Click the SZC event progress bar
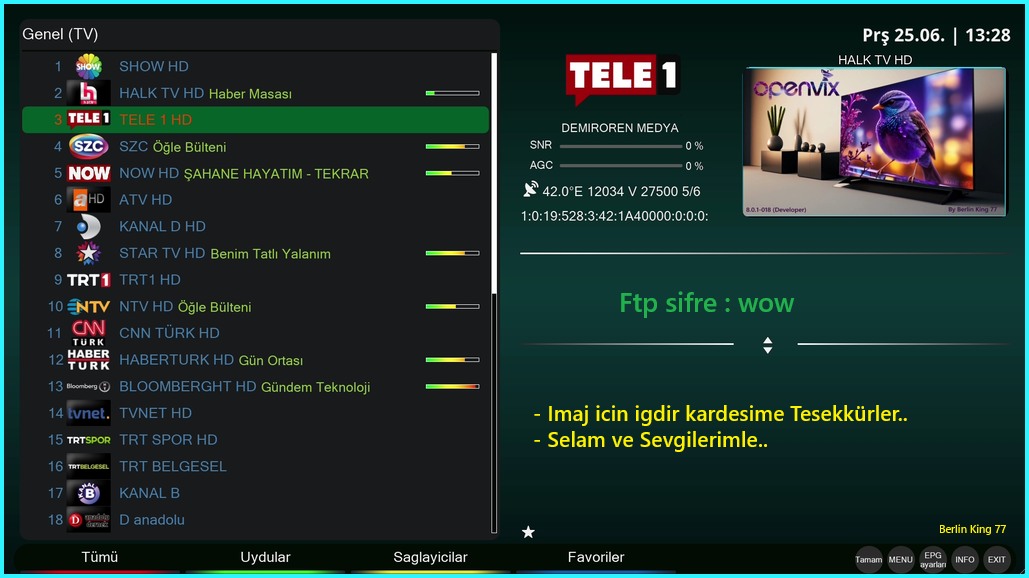 coord(452,146)
